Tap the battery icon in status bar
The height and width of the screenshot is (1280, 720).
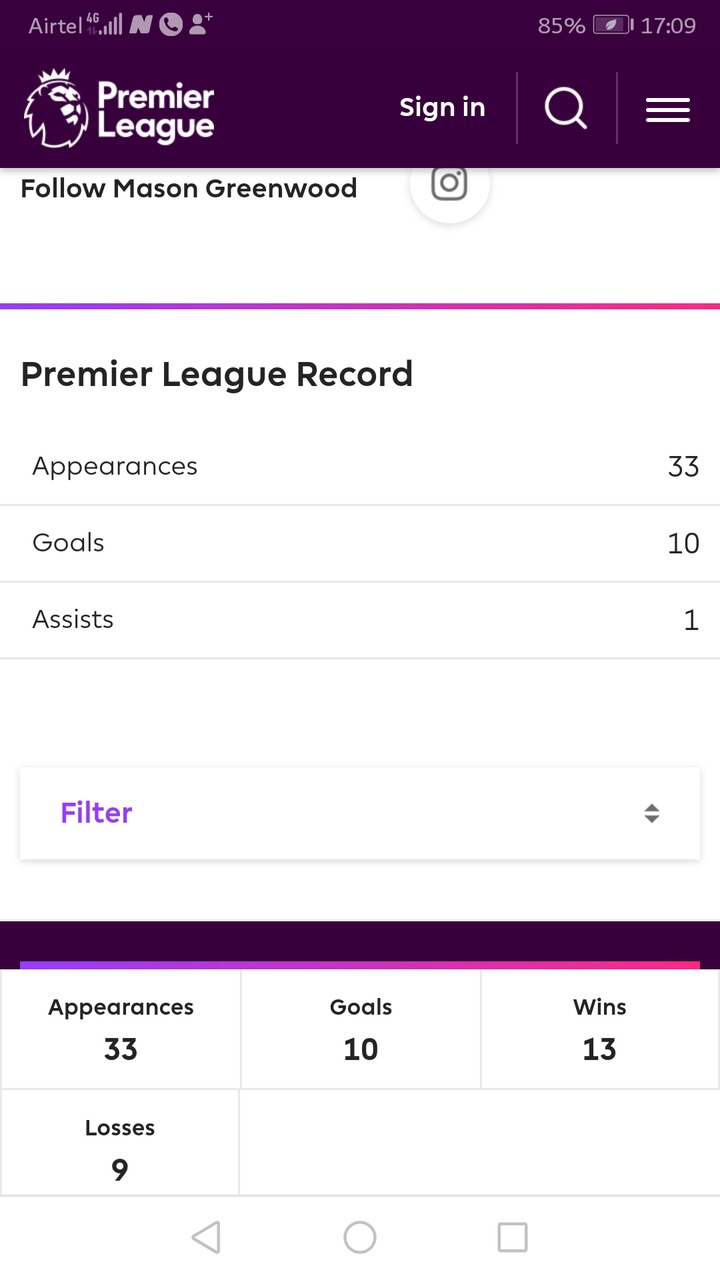pyautogui.click(x=611, y=25)
